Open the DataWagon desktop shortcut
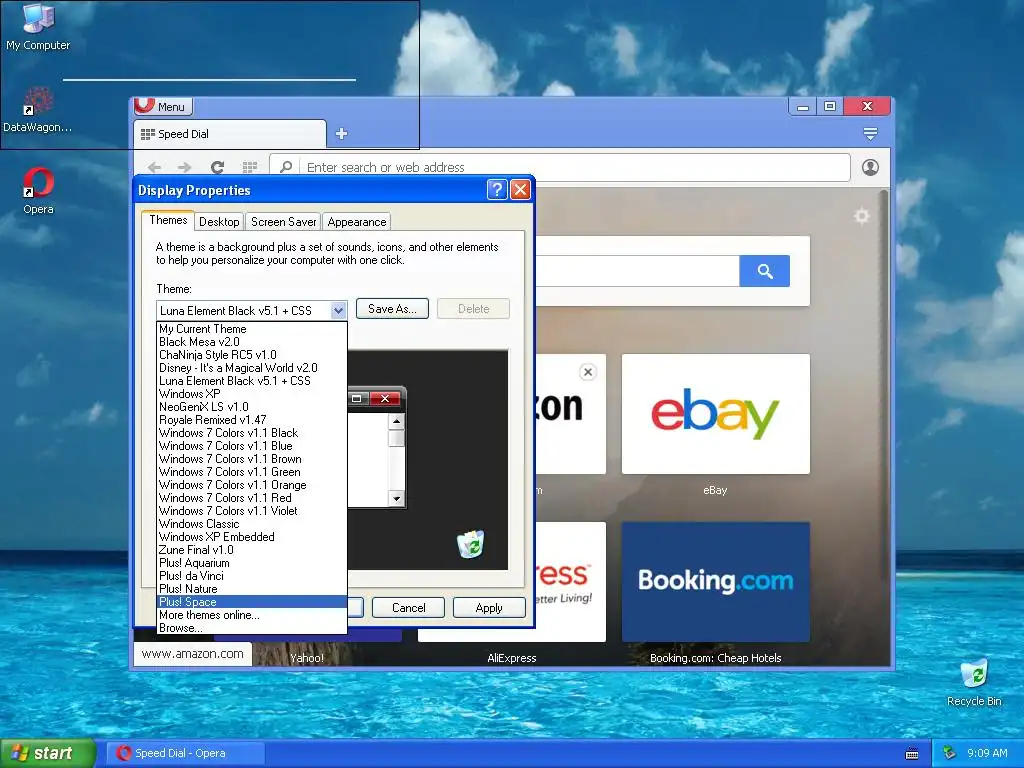 click(38, 110)
